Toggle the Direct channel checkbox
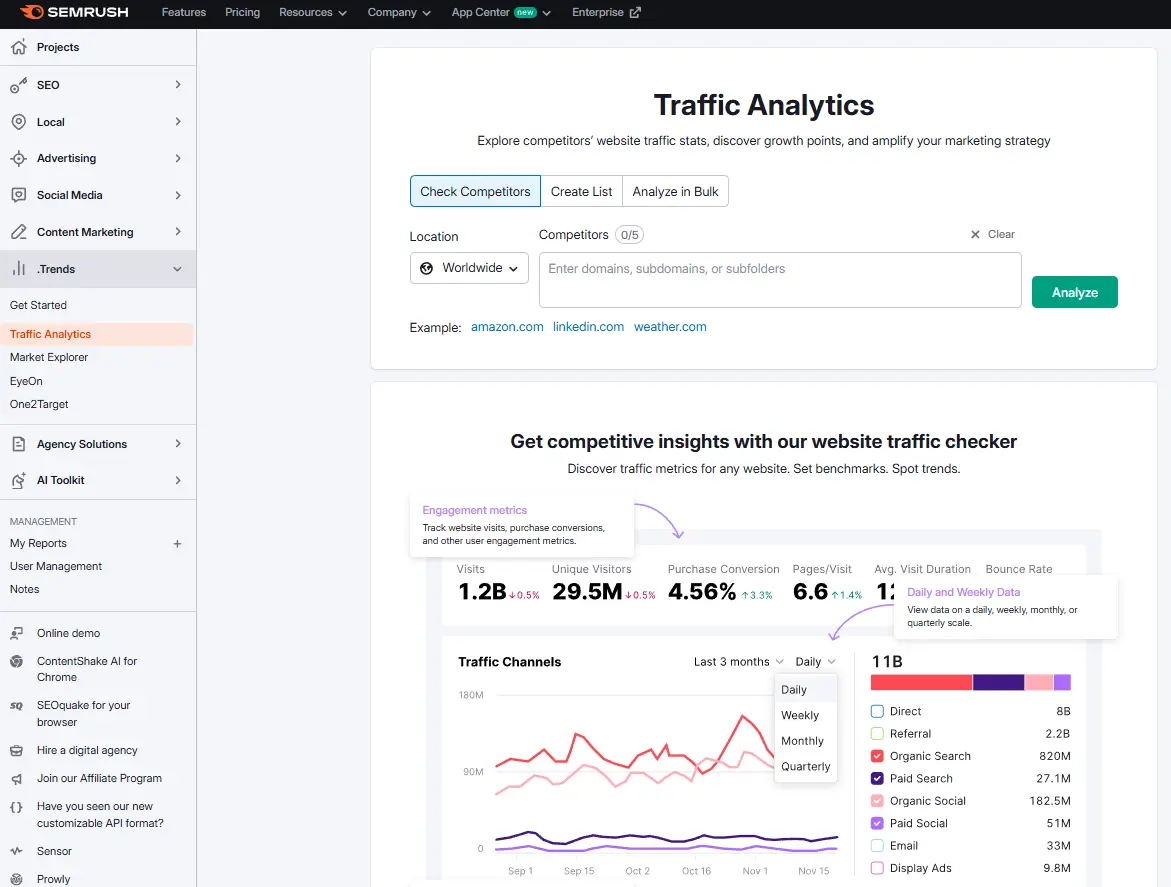The height and width of the screenshot is (887, 1171). (x=878, y=712)
